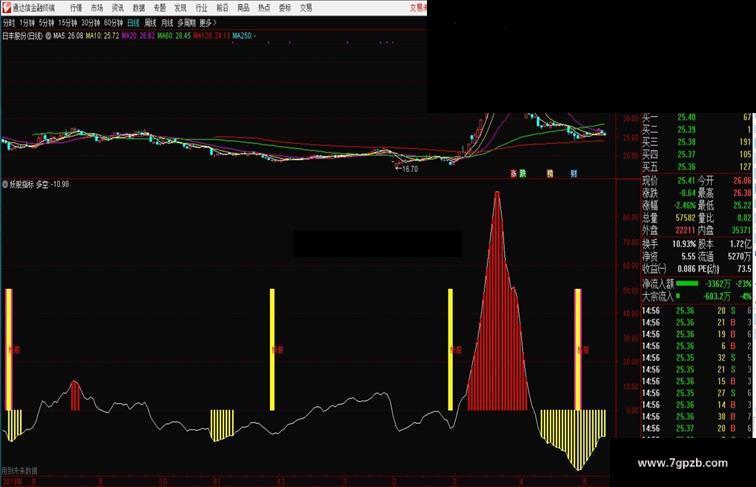
Task: Open the 商品 menu
Action: [243, 8]
